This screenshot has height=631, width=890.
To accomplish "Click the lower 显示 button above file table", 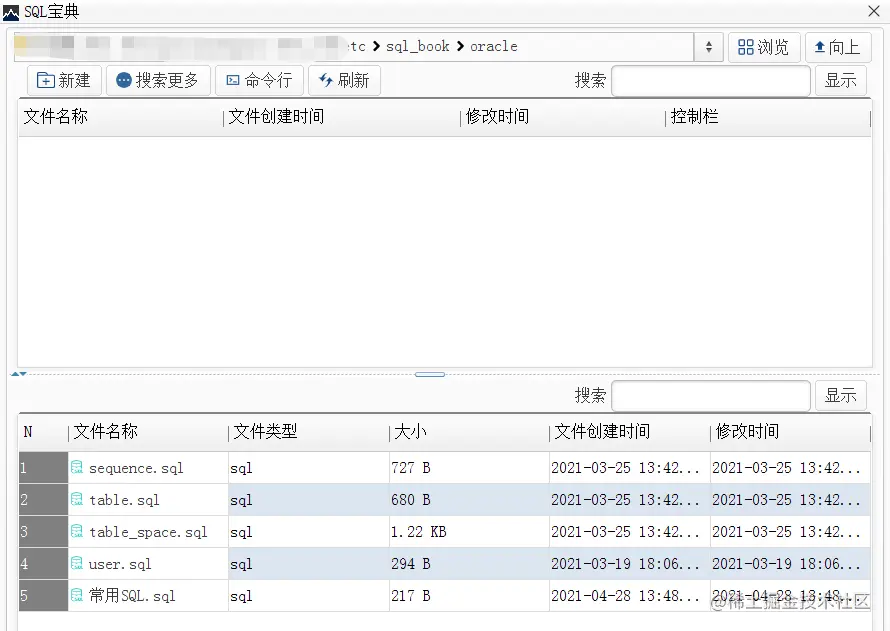I will tap(841, 395).
